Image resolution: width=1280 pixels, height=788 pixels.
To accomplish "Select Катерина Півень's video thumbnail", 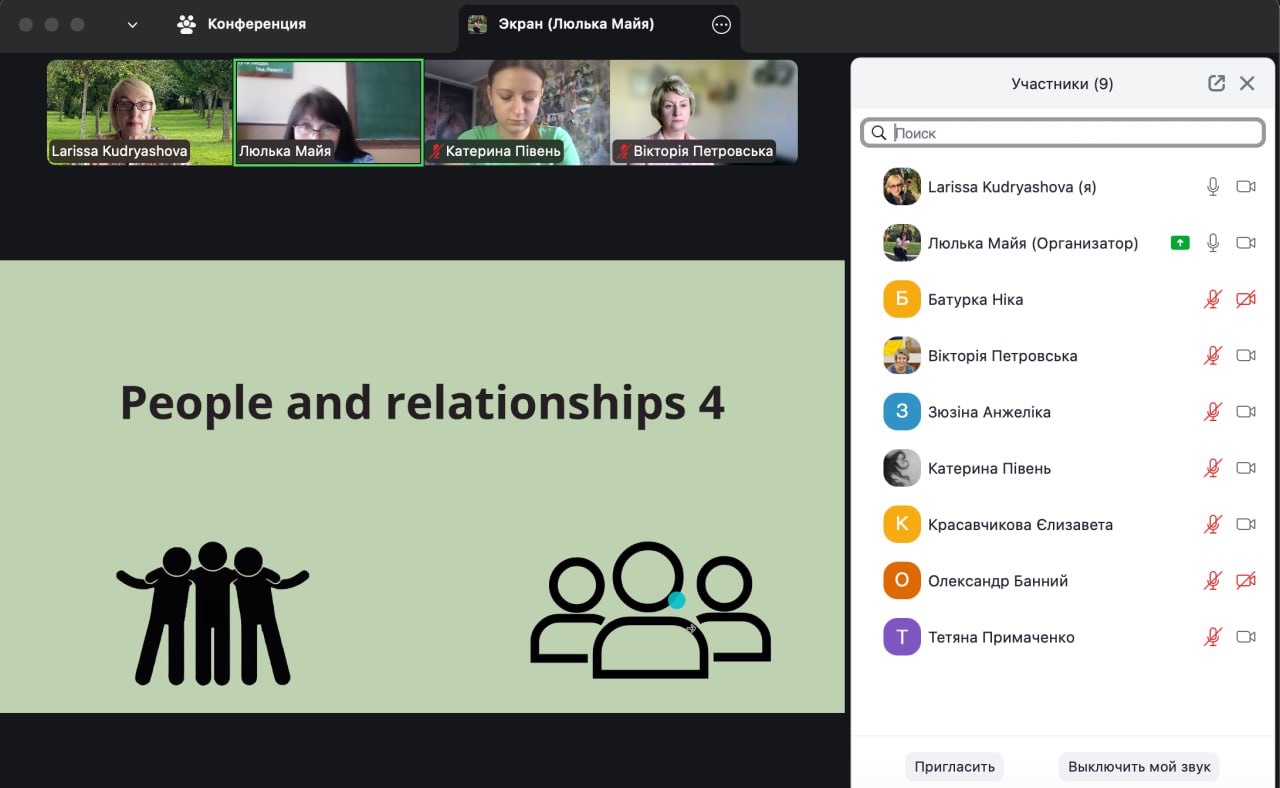I will click(x=516, y=111).
